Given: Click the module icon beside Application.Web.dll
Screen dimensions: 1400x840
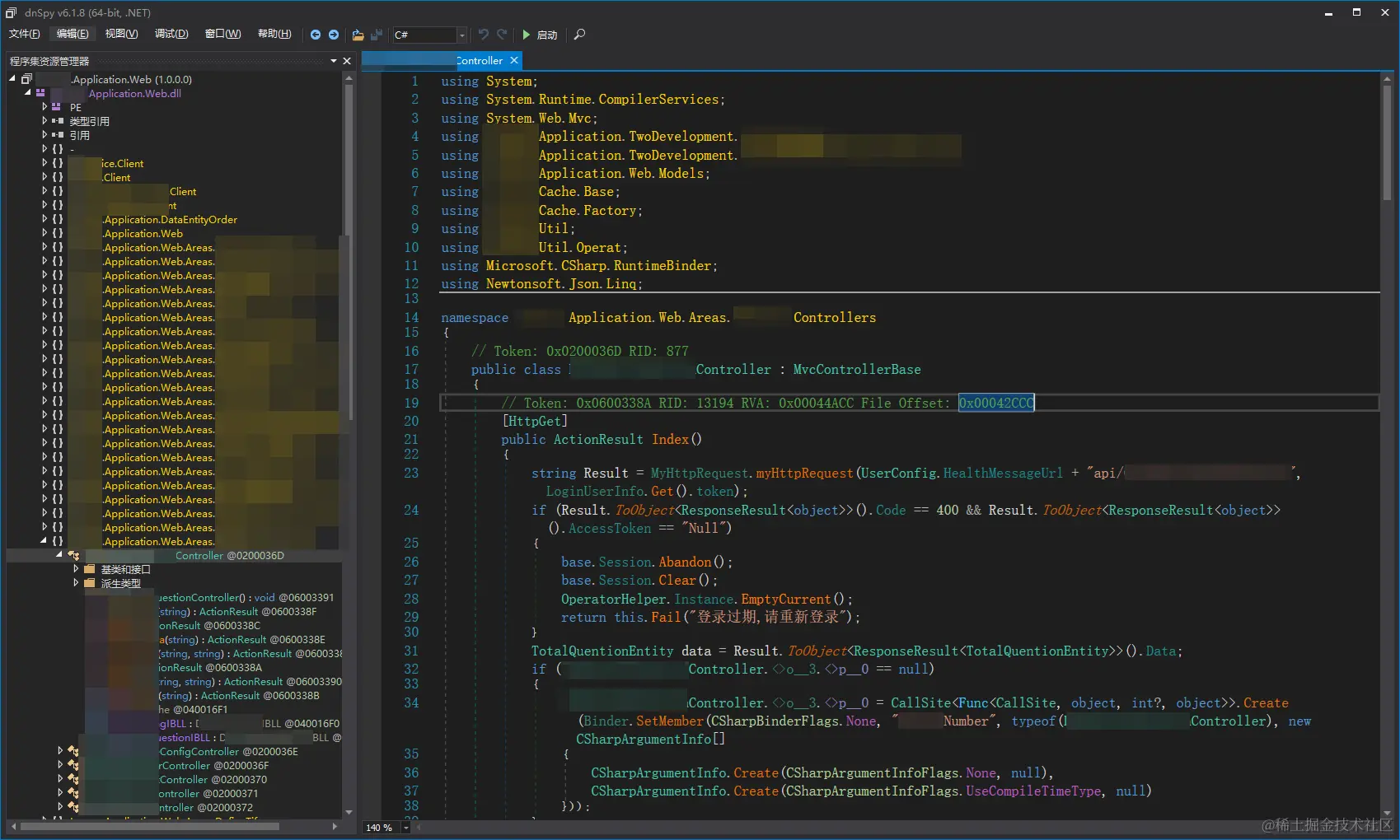Looking at the screenshot, I should [40, 93].
